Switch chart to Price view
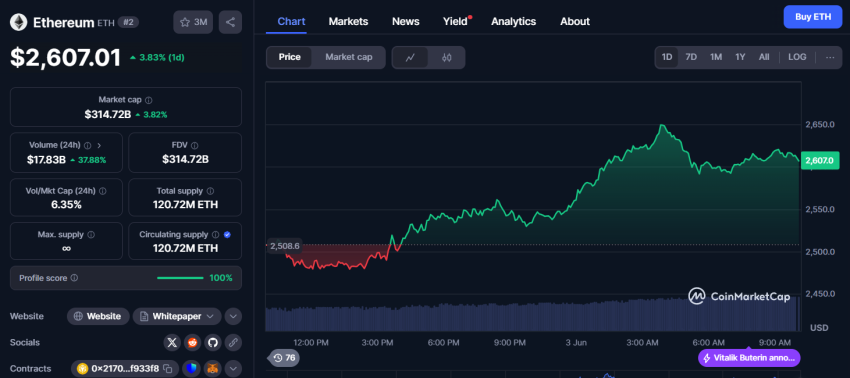The width and height of the screenshot is (850, 378). point(289,57)
